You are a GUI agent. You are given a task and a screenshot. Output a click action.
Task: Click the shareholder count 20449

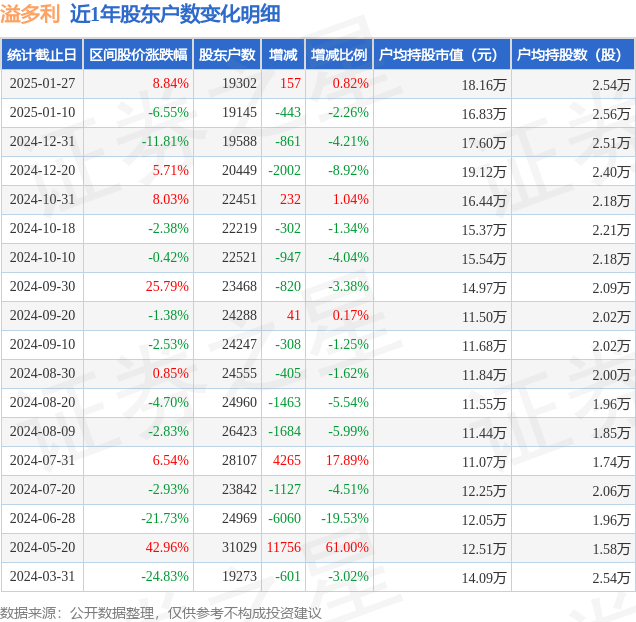239,170
